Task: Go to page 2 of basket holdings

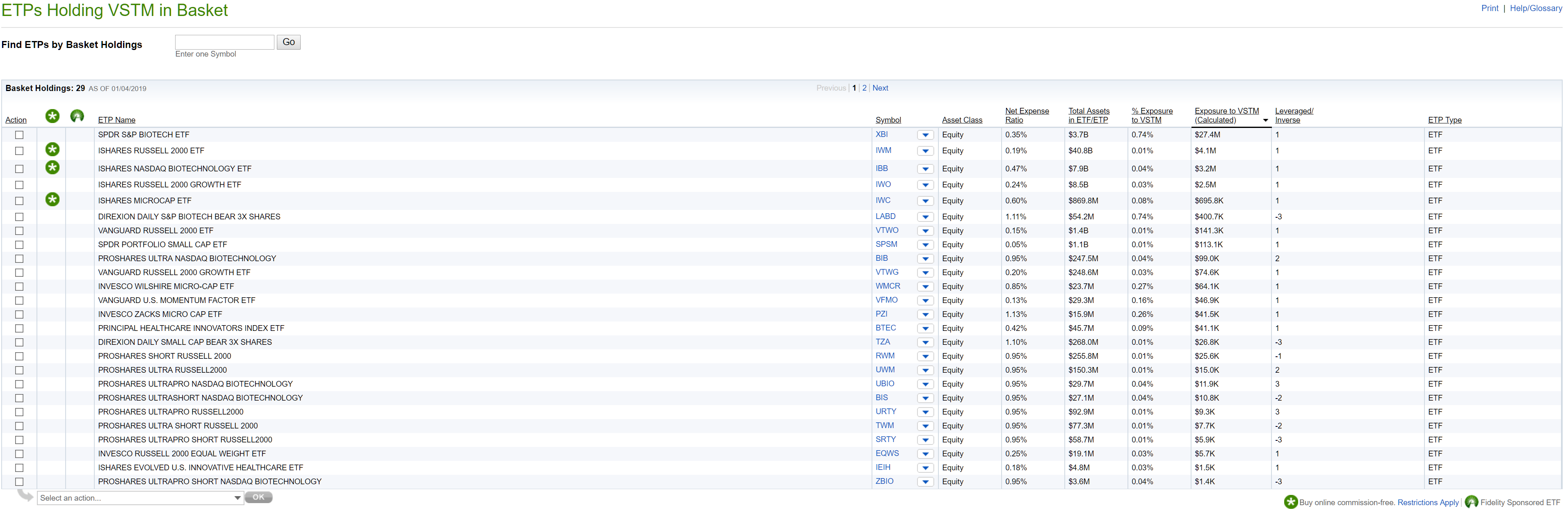Action: [x=864, y=88]
